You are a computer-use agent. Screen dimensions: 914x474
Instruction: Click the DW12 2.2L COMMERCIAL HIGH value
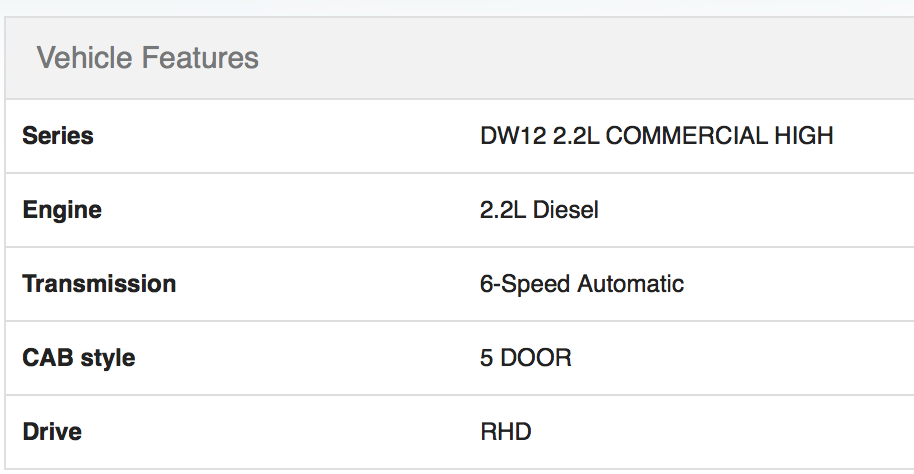(657, 136)
